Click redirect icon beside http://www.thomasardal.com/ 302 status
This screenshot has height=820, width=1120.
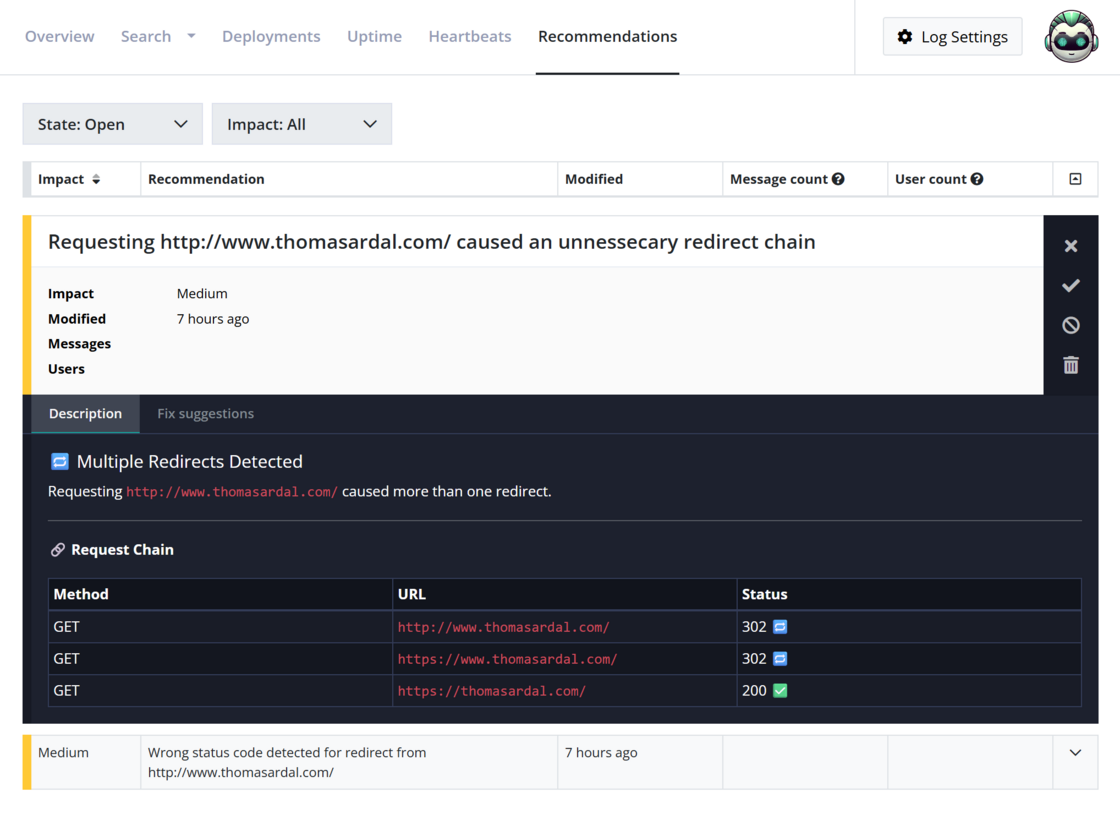point(780,627)
